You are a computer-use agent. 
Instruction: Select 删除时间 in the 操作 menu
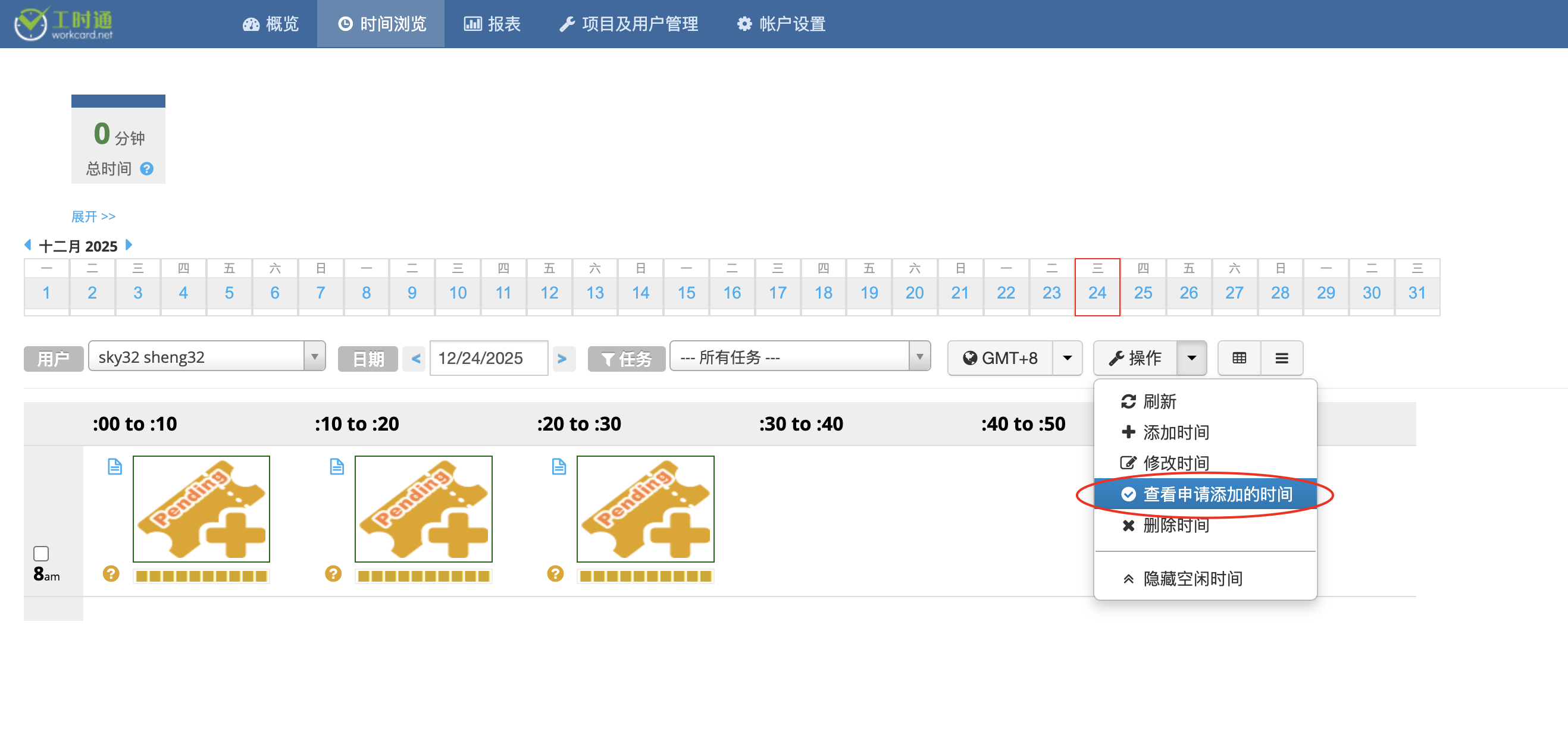coord(1175,526)
